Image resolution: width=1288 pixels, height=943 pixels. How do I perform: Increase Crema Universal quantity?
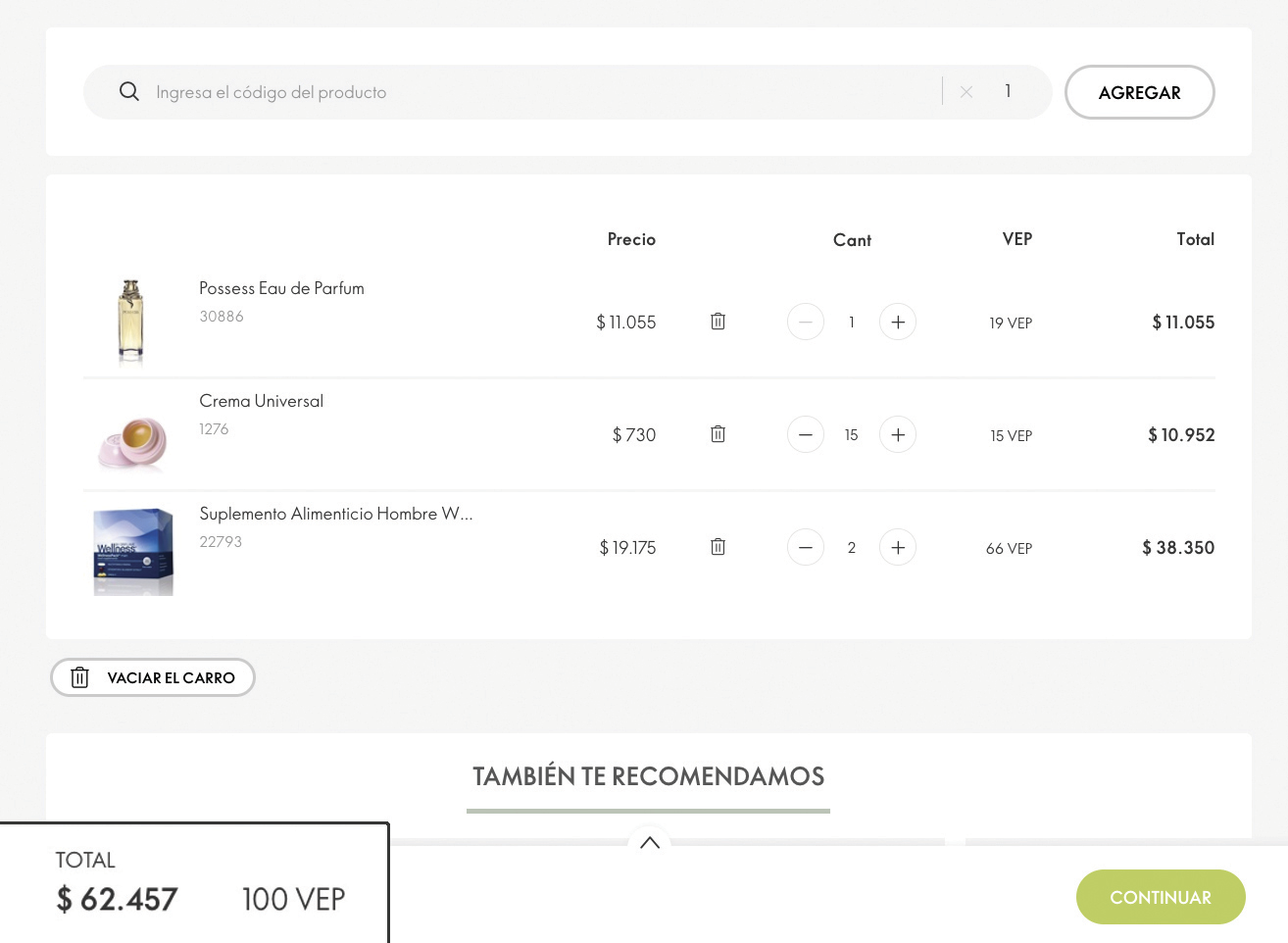(897, 434)
